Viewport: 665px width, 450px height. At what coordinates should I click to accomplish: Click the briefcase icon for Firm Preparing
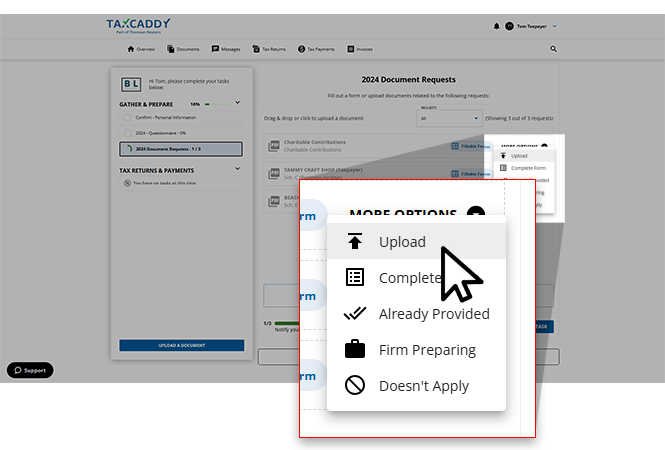[355, 349]
